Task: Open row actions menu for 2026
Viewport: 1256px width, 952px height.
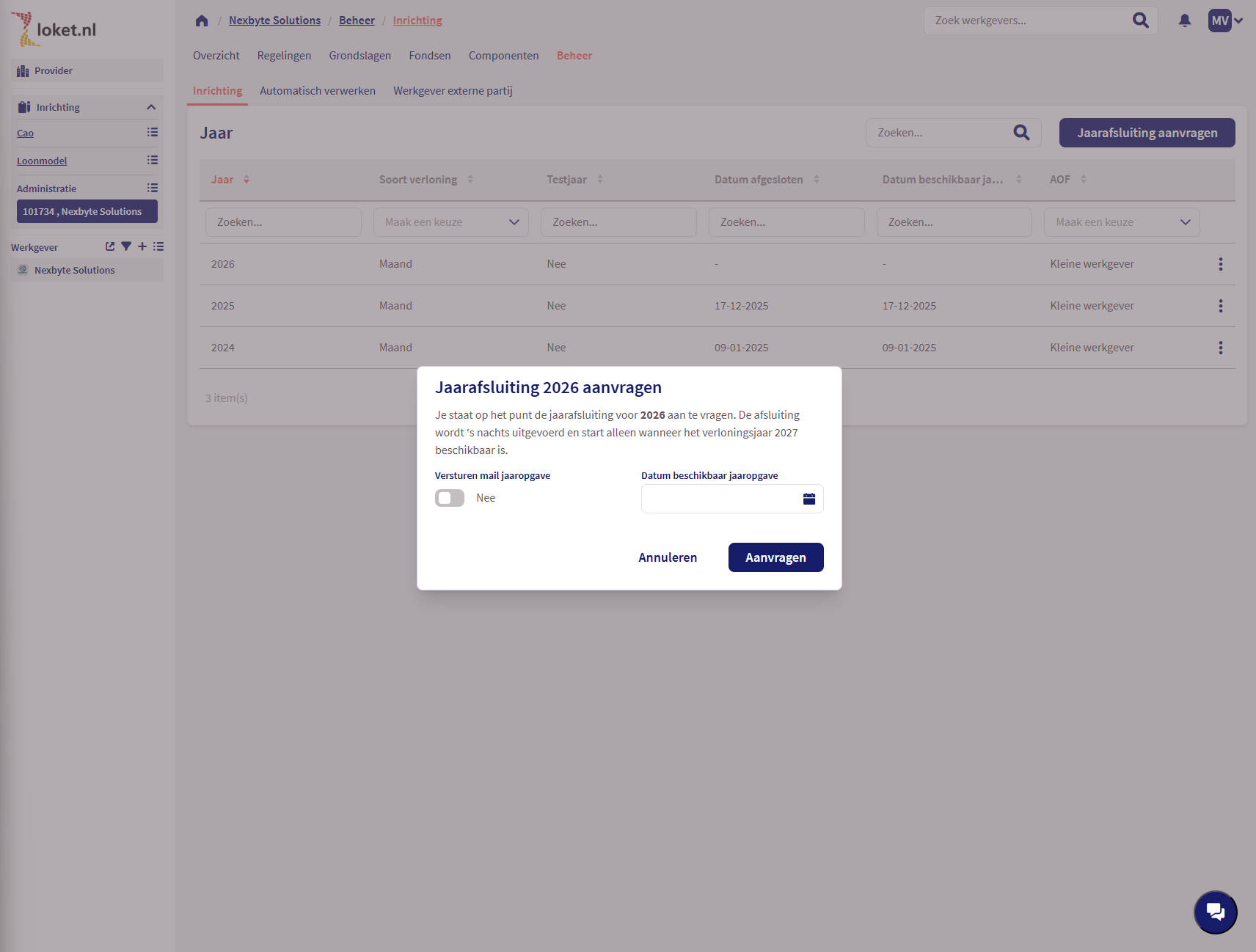Action: click(x=1220, y=264)
